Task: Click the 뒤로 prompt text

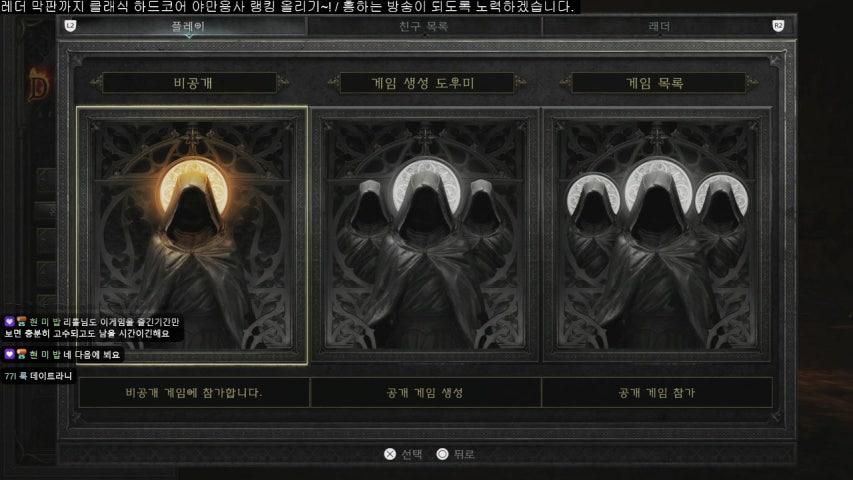Action: (x=464, y=454)
